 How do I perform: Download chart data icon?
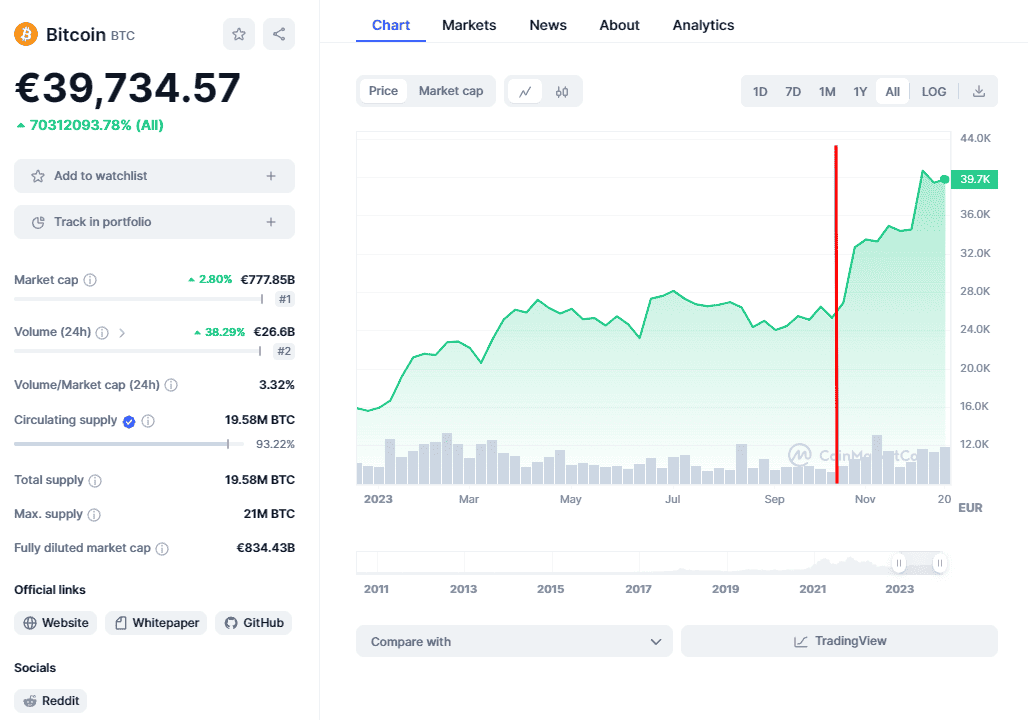[x=979, y=91]
